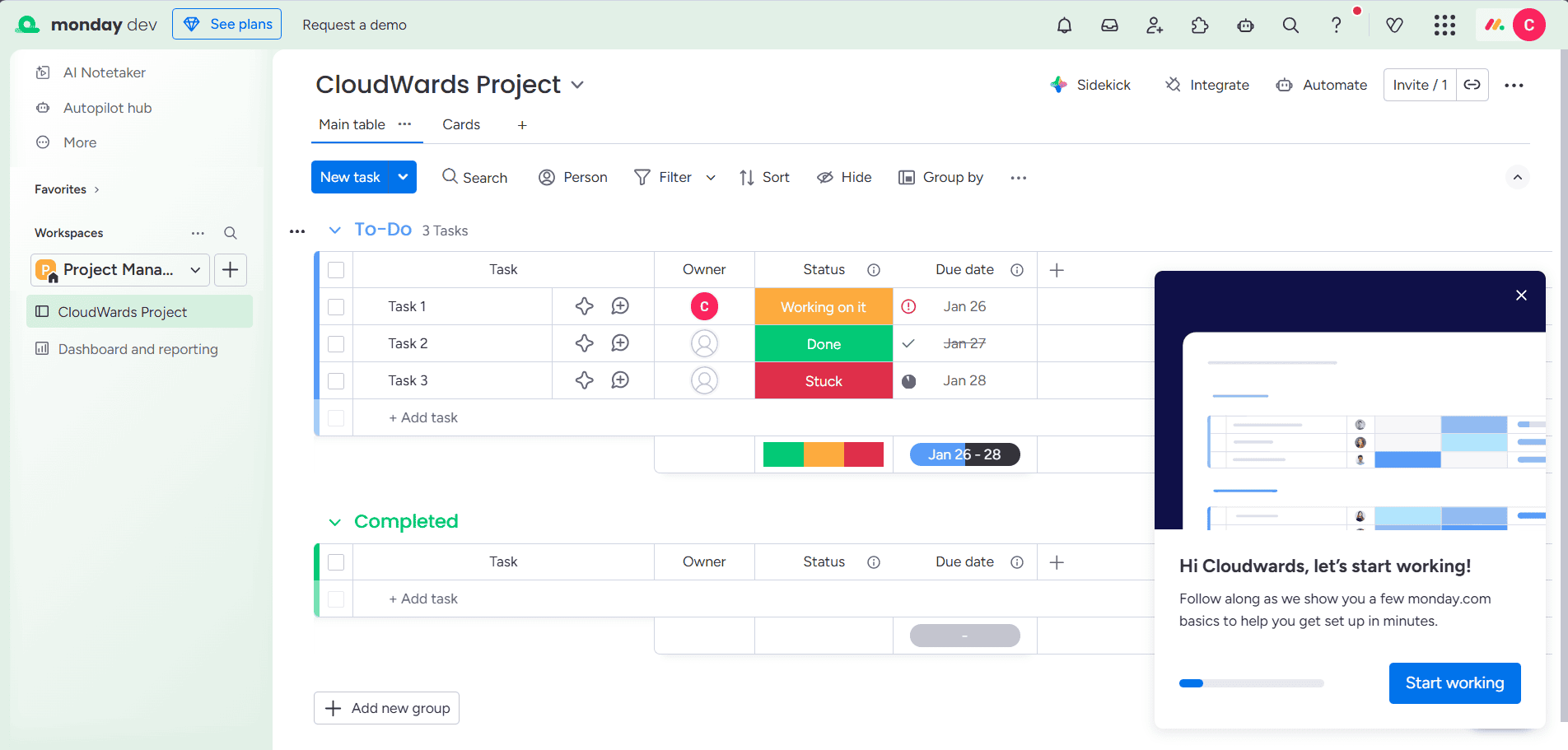Click the search everything magnifier icon
The width and height of the screenshot is (1568, 750).
pos(1290,26)
